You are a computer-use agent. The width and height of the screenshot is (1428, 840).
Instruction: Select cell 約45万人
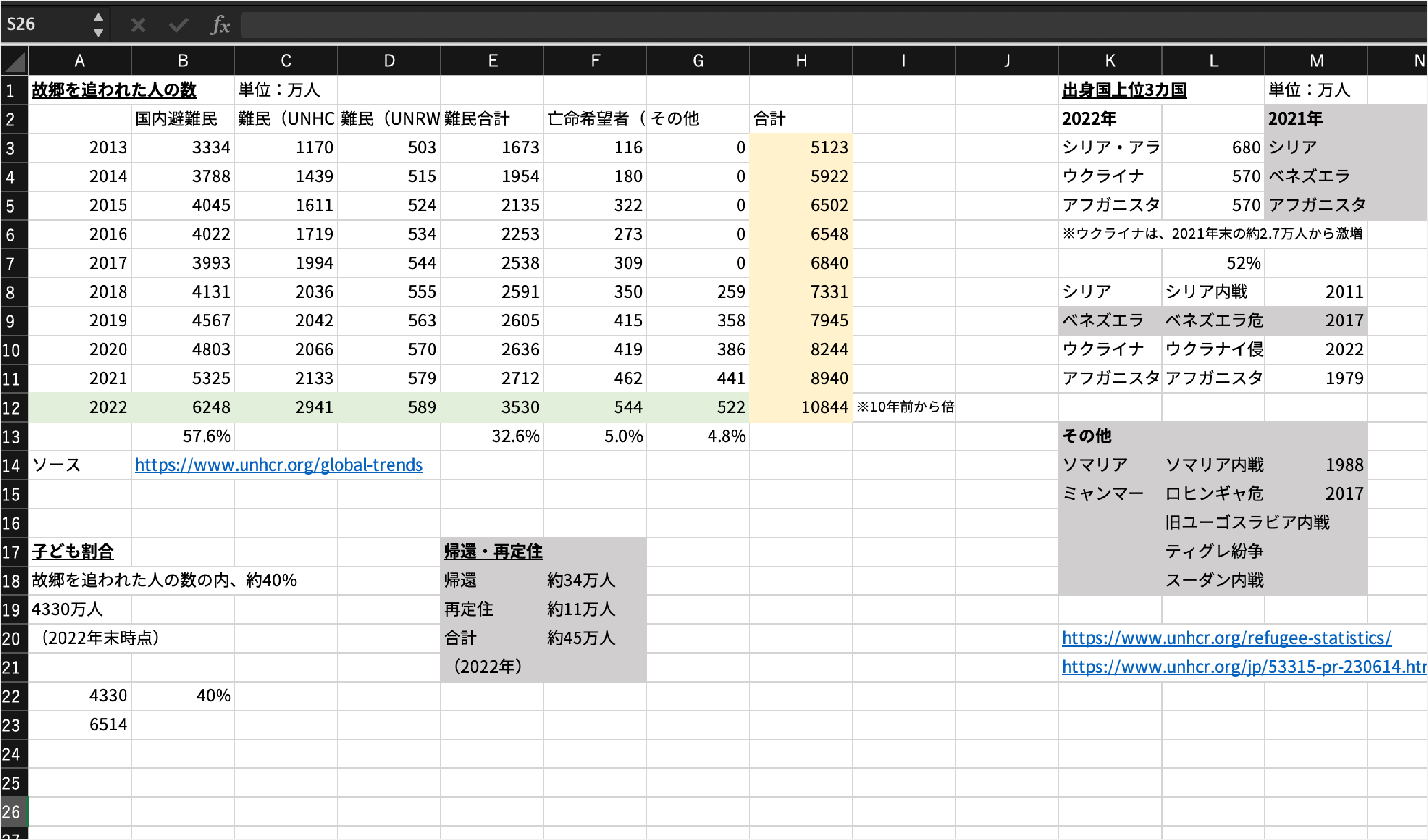pyautogui.click(x=595, y=638)
